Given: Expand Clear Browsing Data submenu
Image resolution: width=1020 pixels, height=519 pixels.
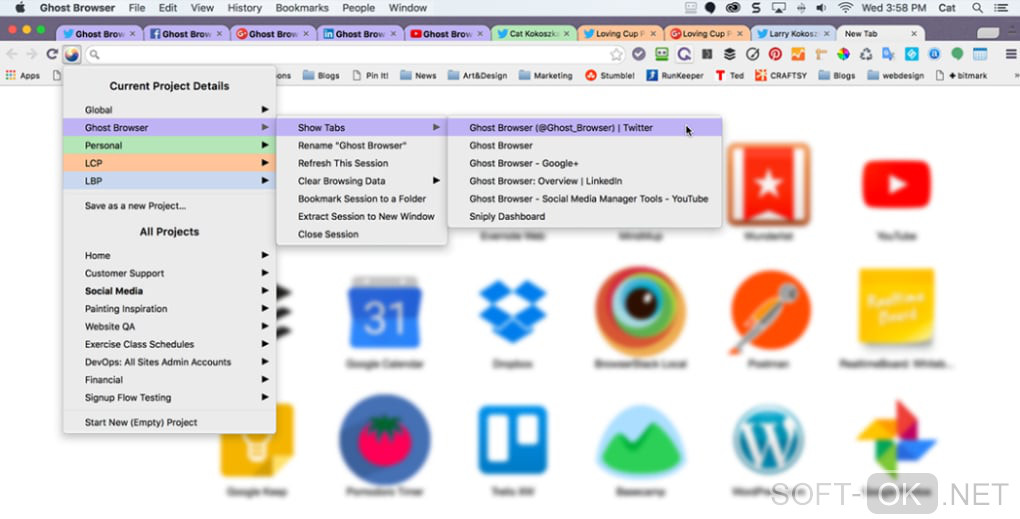Looking at the screenshot, I should tap(362, 181).
